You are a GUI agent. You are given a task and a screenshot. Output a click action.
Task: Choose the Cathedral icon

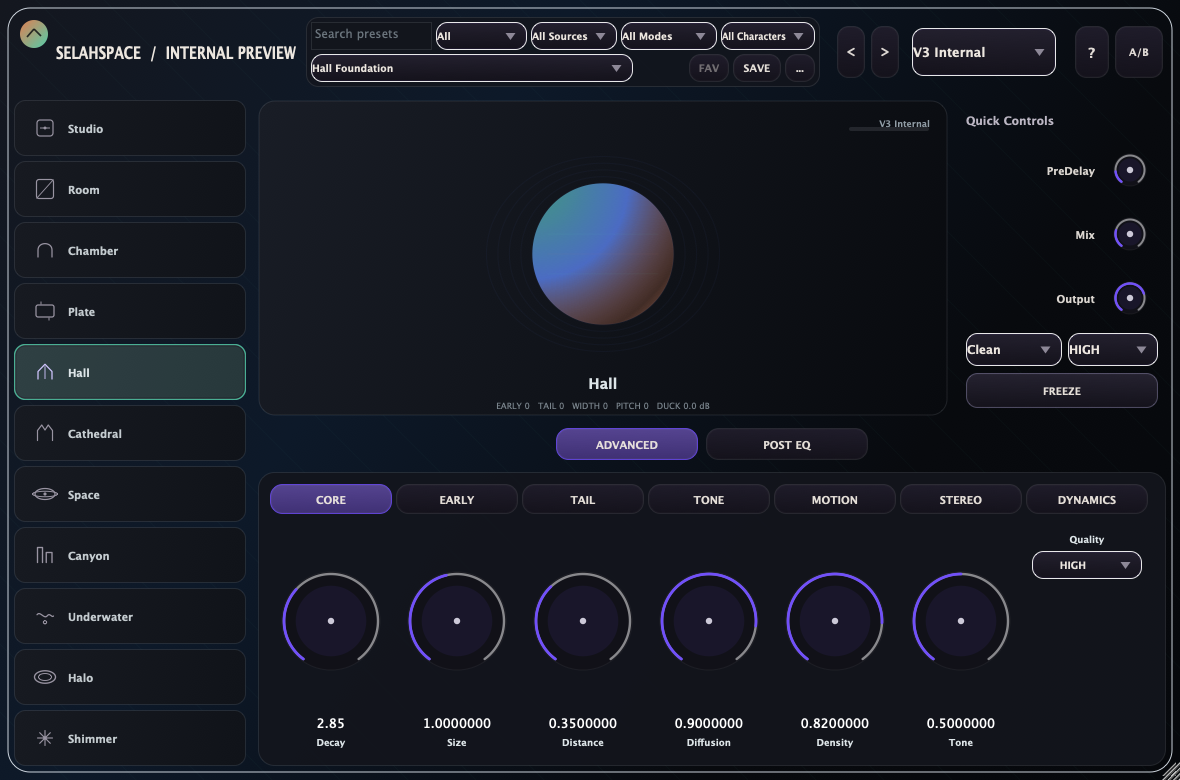[45, 434]
